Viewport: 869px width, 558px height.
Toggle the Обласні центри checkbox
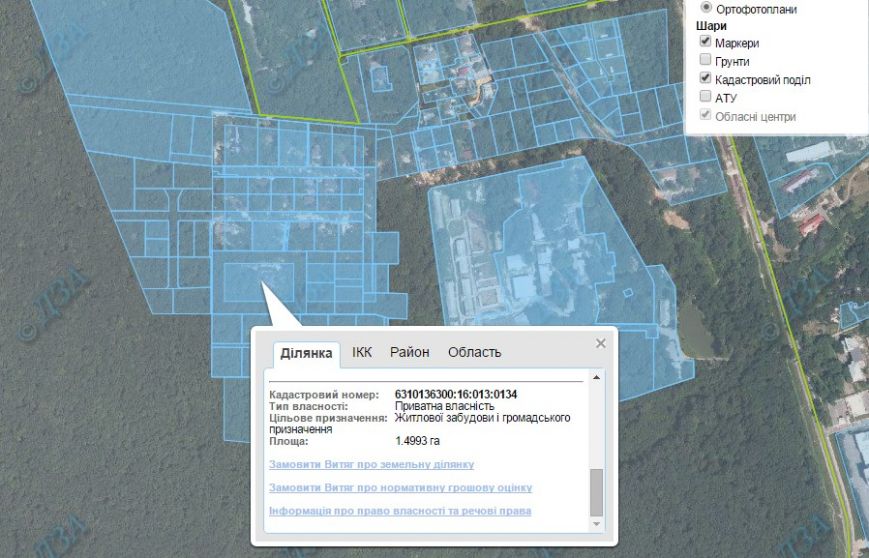pos(706,116)
